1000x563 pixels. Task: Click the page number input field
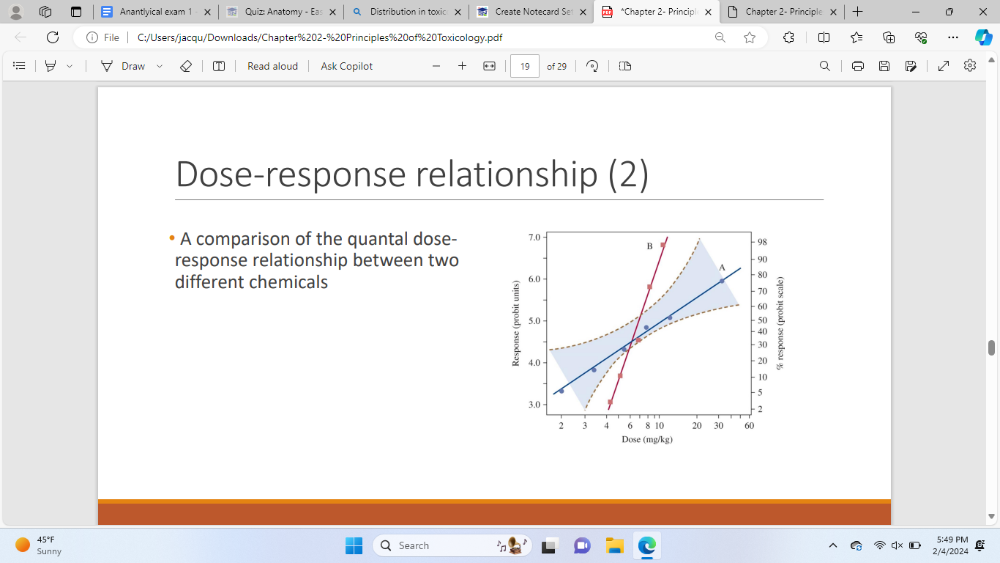tap(525, 66)
